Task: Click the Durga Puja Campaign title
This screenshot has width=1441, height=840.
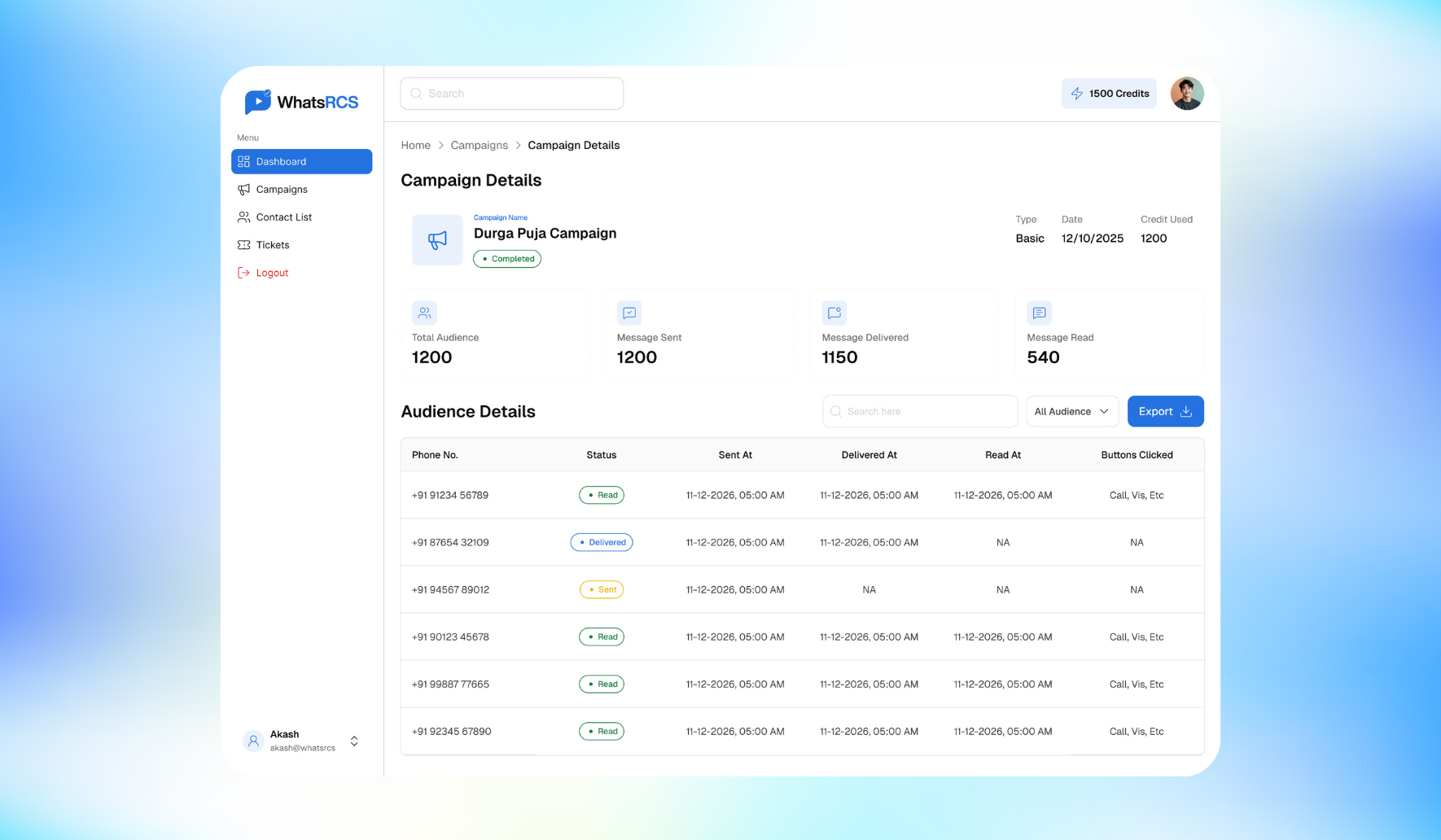Action: coord(545,234)
